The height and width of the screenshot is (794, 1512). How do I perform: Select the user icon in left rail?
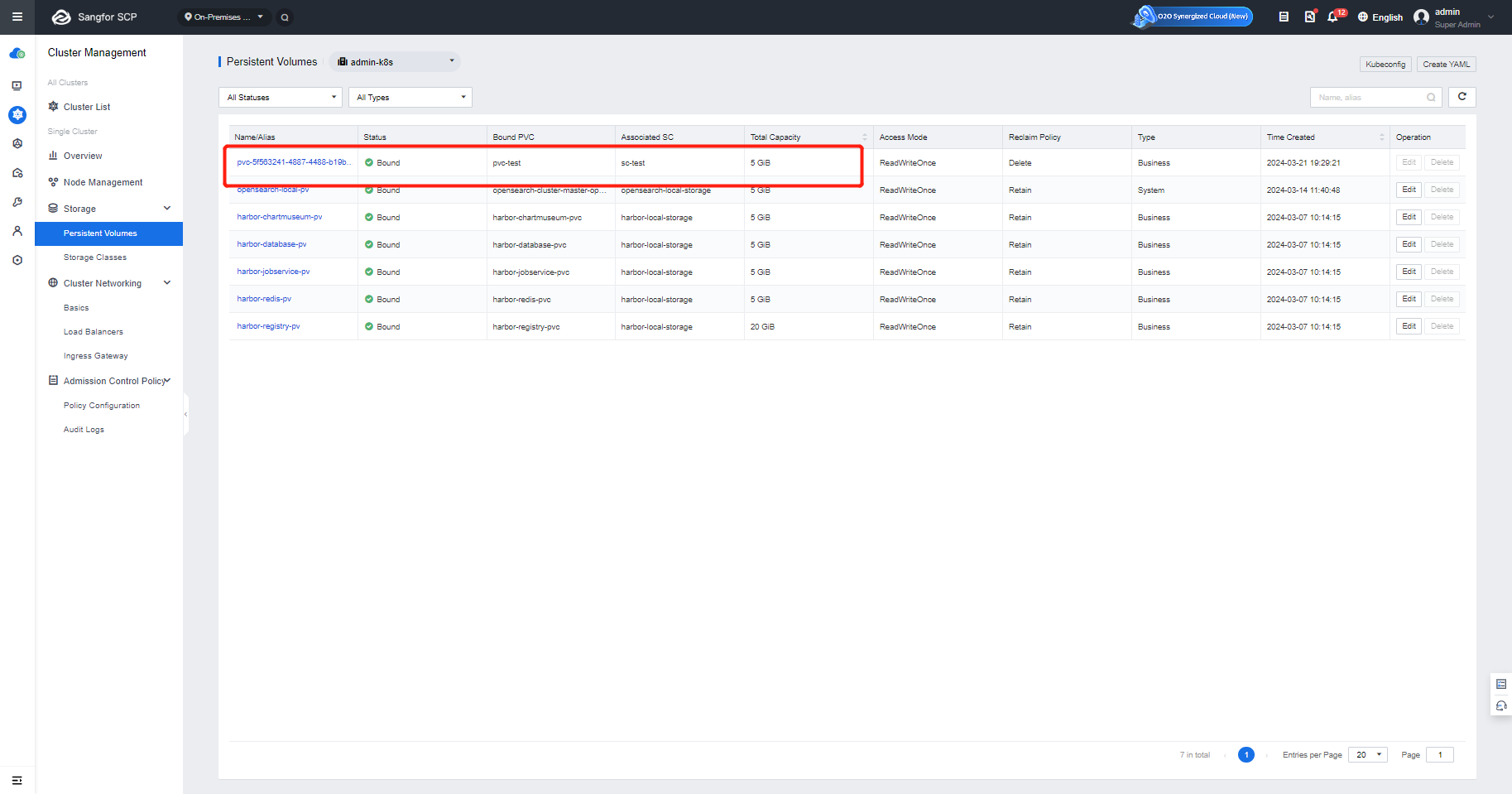[x=17, y=231]
